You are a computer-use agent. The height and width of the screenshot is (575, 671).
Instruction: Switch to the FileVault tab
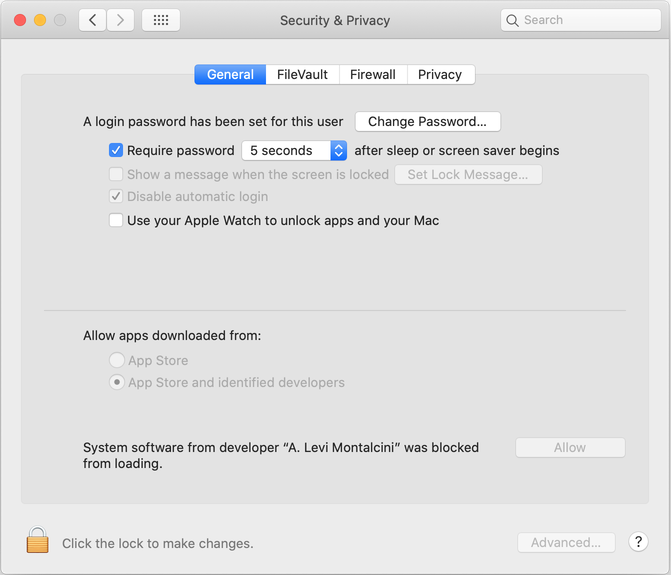click(x=302, y=74)
